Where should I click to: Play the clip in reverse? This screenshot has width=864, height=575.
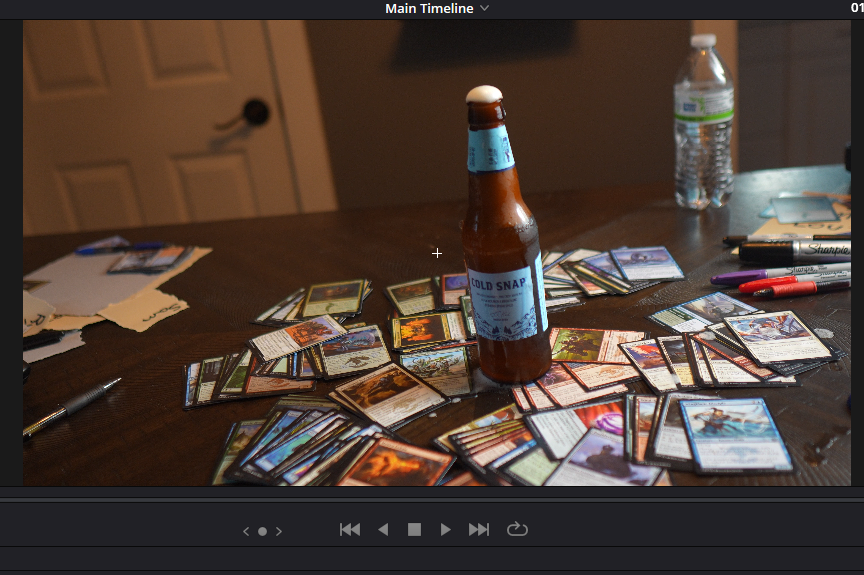(x=384, y=530)
